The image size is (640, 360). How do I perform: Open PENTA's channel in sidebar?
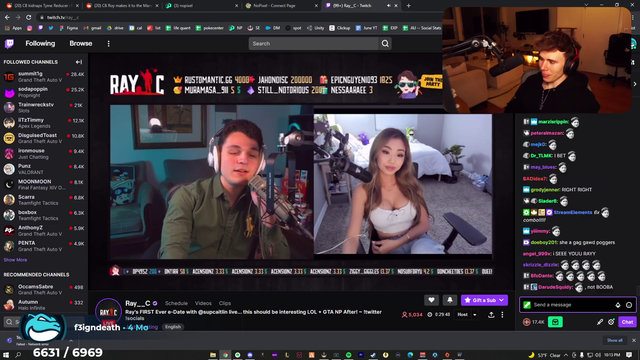pyautogui.click(x=44, y=246)
